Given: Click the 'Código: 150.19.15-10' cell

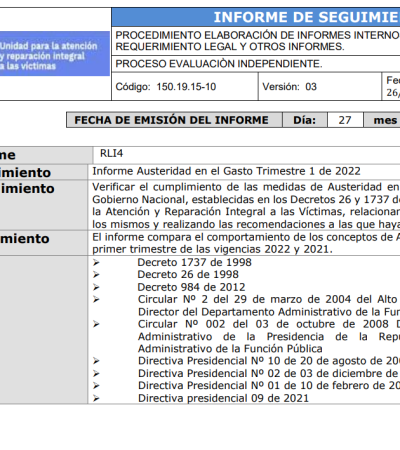Looking at the screenshot, I should pos(185,86).
